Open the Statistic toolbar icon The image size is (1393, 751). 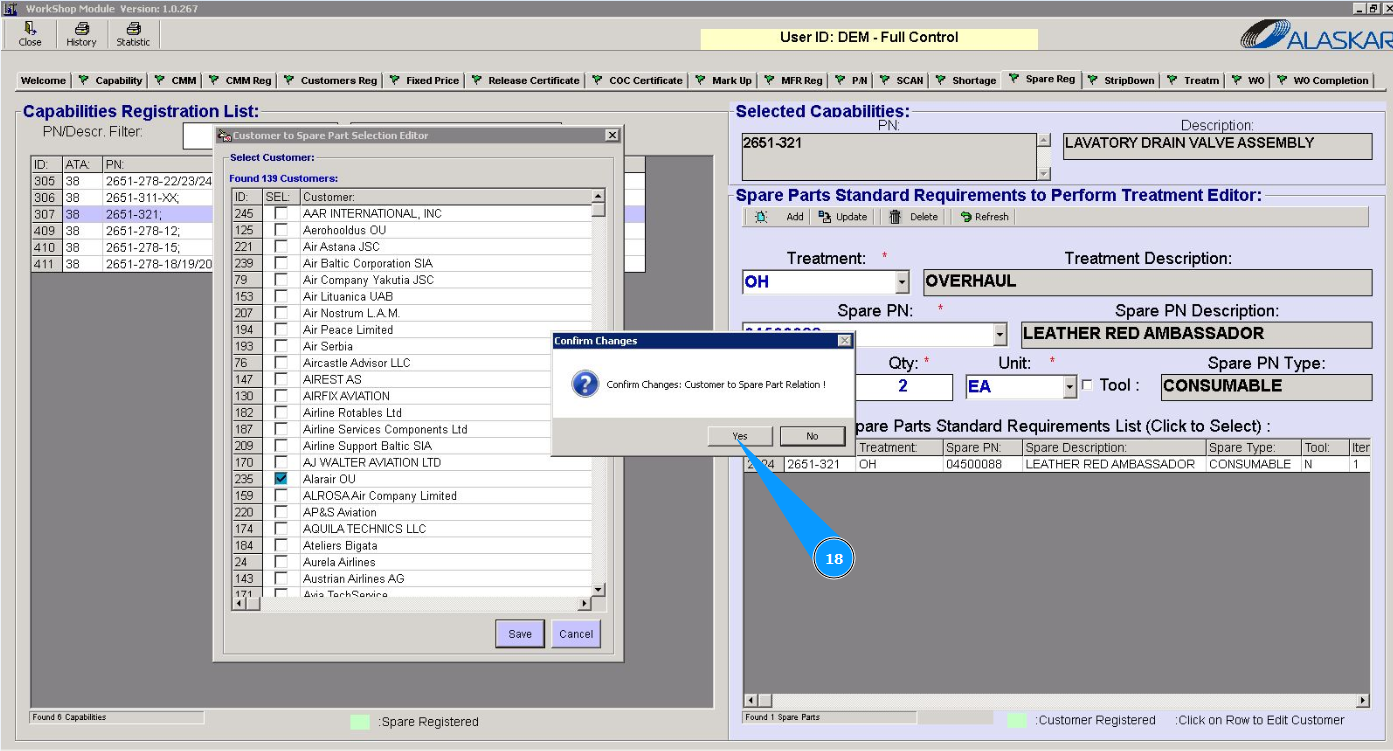pos(133,35)
